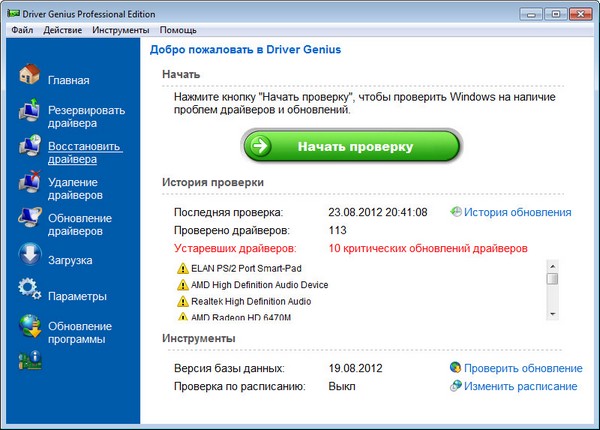Open the Действие menu
The height and width of the screenshot is (430, 600).
point(62,30)
